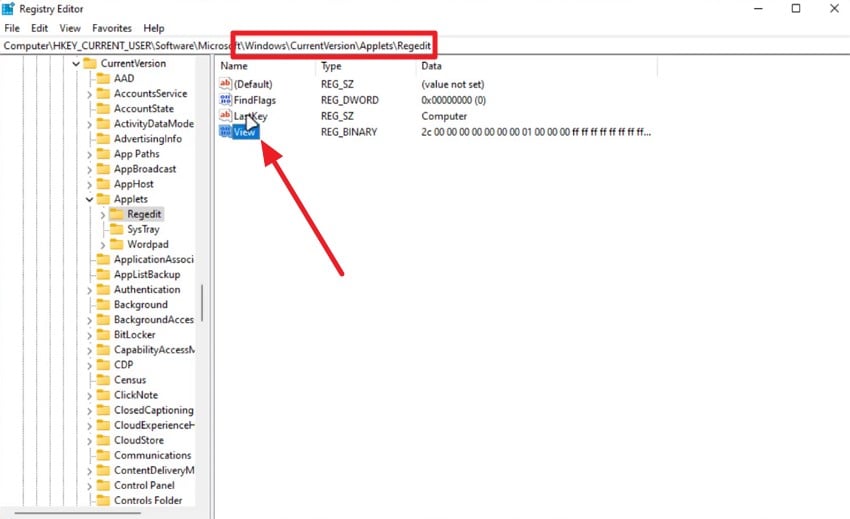Select the View value name
This screenshot has height=519, width=850.
click(x=244, y=132)
